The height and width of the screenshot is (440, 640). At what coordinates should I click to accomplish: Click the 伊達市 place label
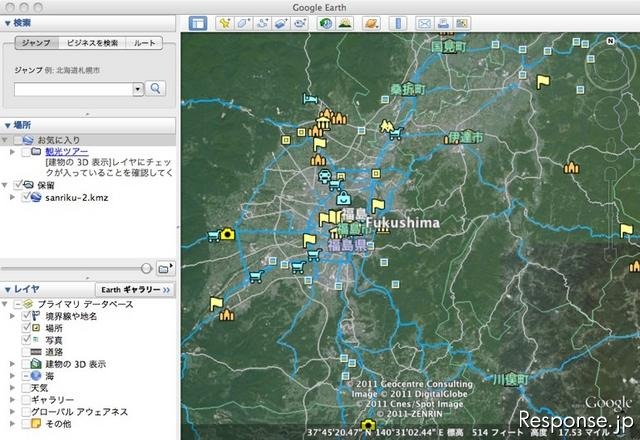click(465, 138)
